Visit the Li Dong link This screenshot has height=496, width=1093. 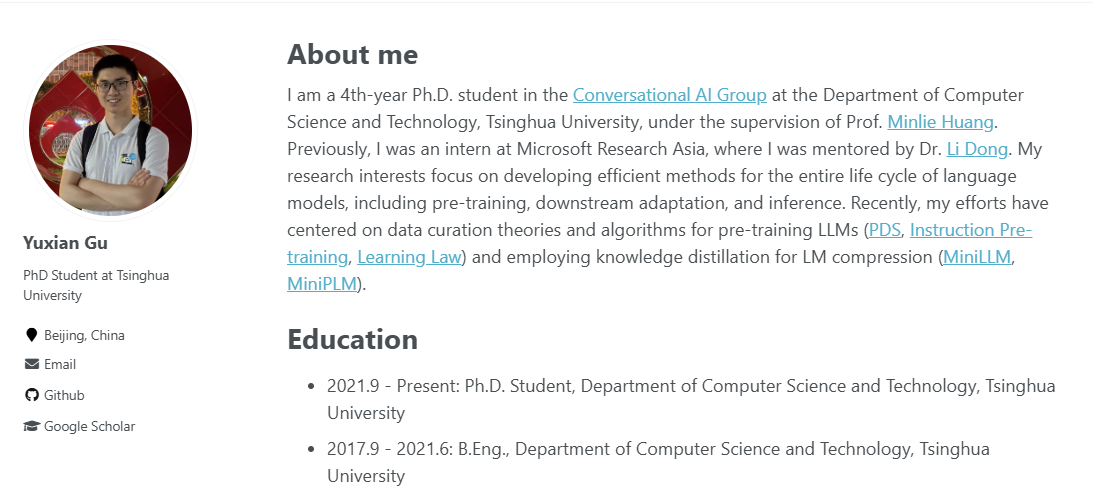coord(979,150)
